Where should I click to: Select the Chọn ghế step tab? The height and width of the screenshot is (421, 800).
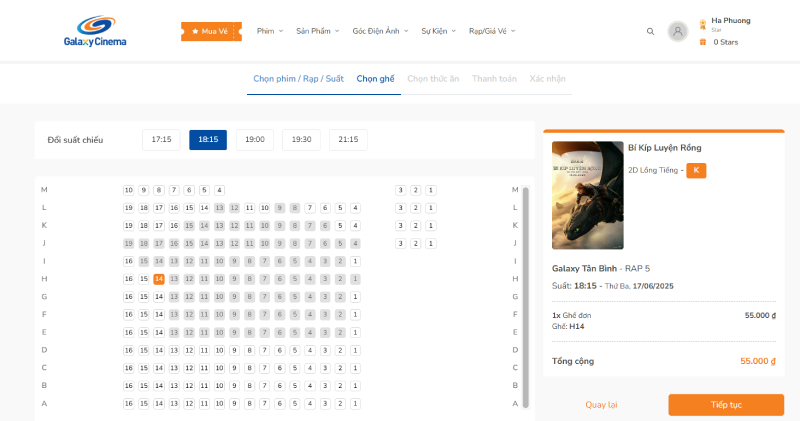click(376, 79)
